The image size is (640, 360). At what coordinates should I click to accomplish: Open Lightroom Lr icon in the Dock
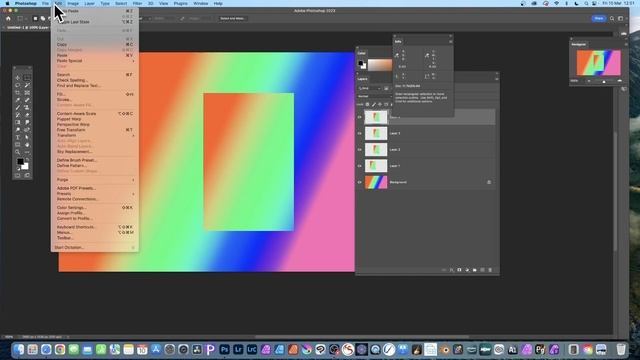(x=238, y=349)
